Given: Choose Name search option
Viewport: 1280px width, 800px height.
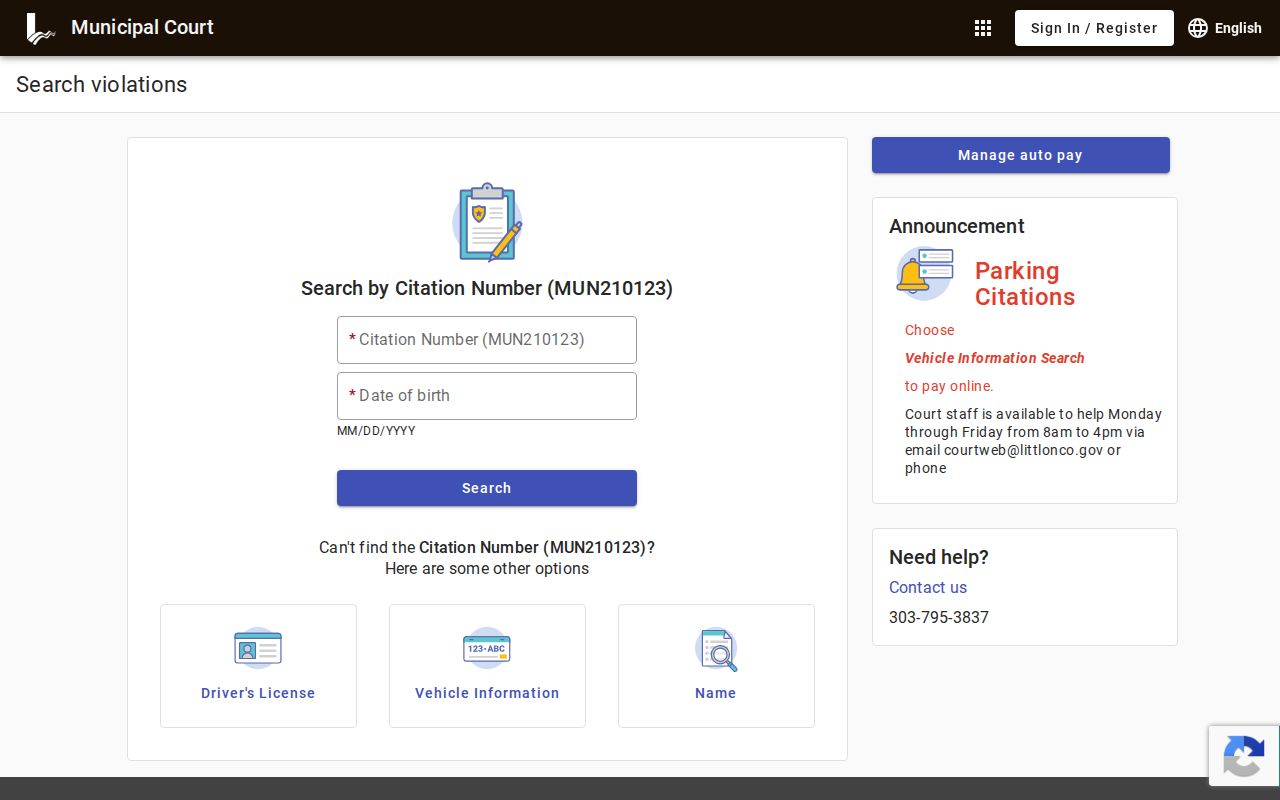Looking at the screenshot, I should pyautogui.click(x=716, y=666).
